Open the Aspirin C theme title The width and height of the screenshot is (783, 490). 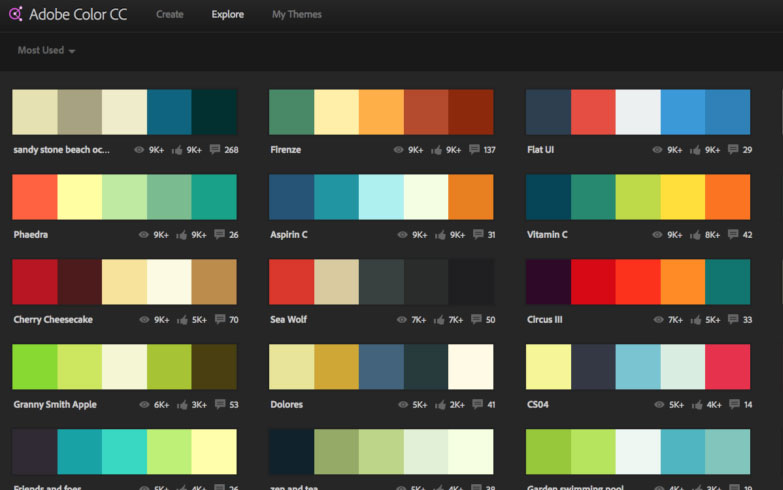pyautogui.click(x=289, y=235)
